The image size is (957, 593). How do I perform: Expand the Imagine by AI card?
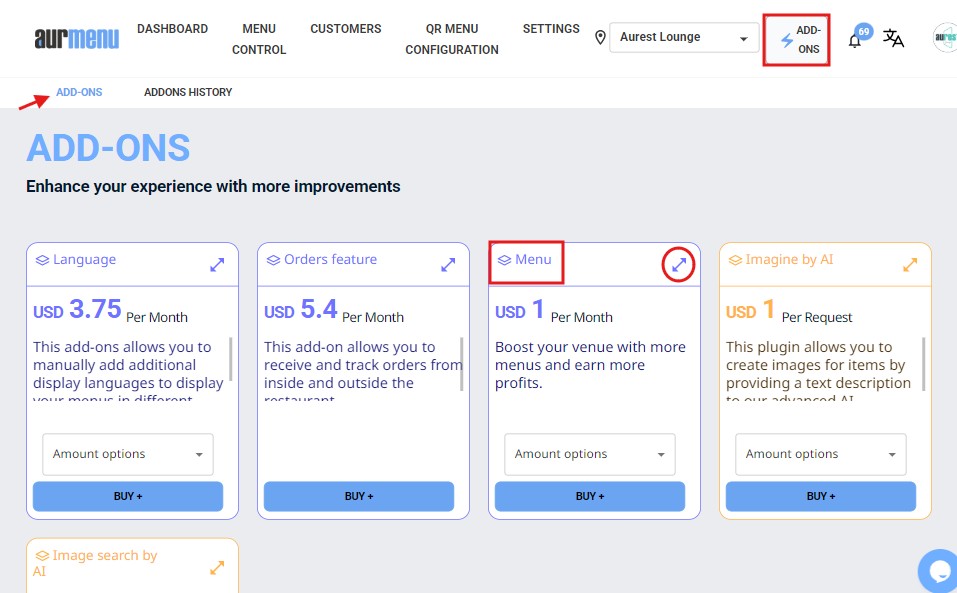pos(910,265)
